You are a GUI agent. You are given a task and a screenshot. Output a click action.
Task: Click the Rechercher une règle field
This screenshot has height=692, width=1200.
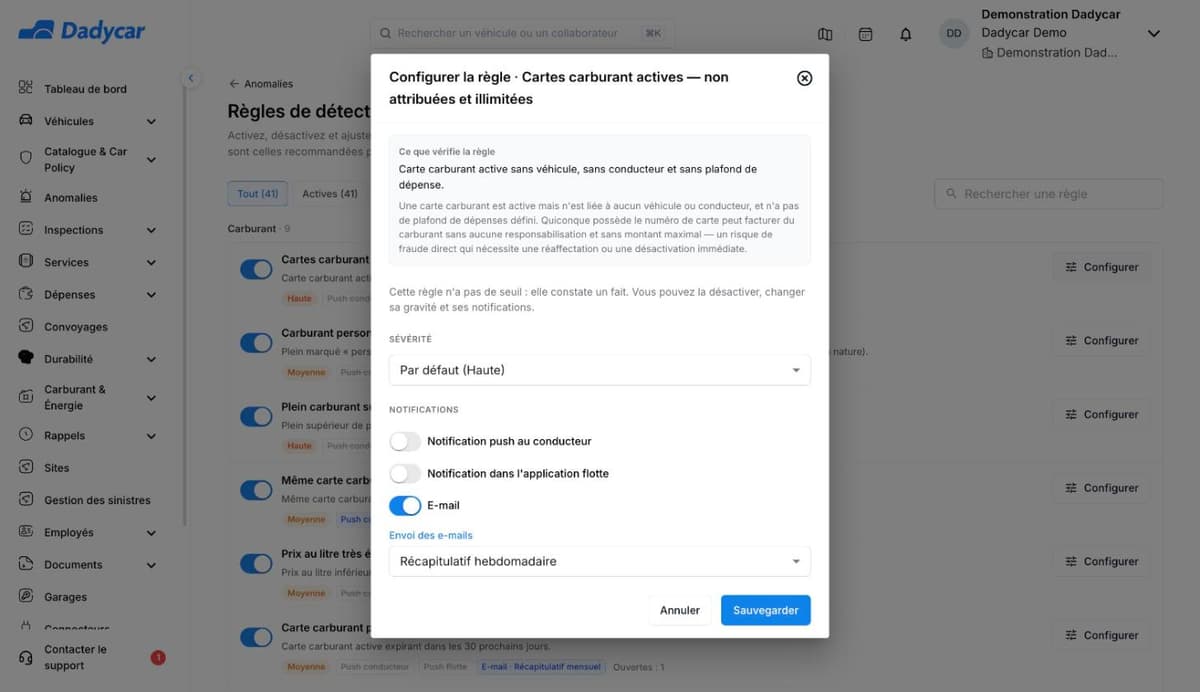click(1049, 194)
